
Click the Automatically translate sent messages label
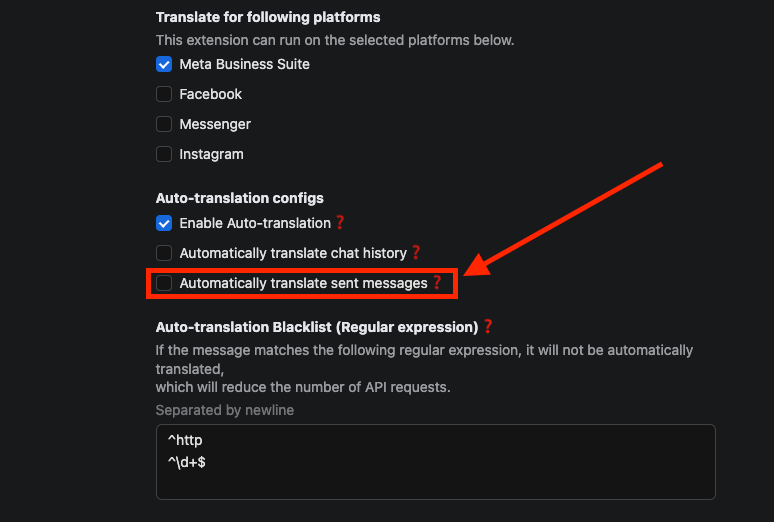(x=303, y=283)
